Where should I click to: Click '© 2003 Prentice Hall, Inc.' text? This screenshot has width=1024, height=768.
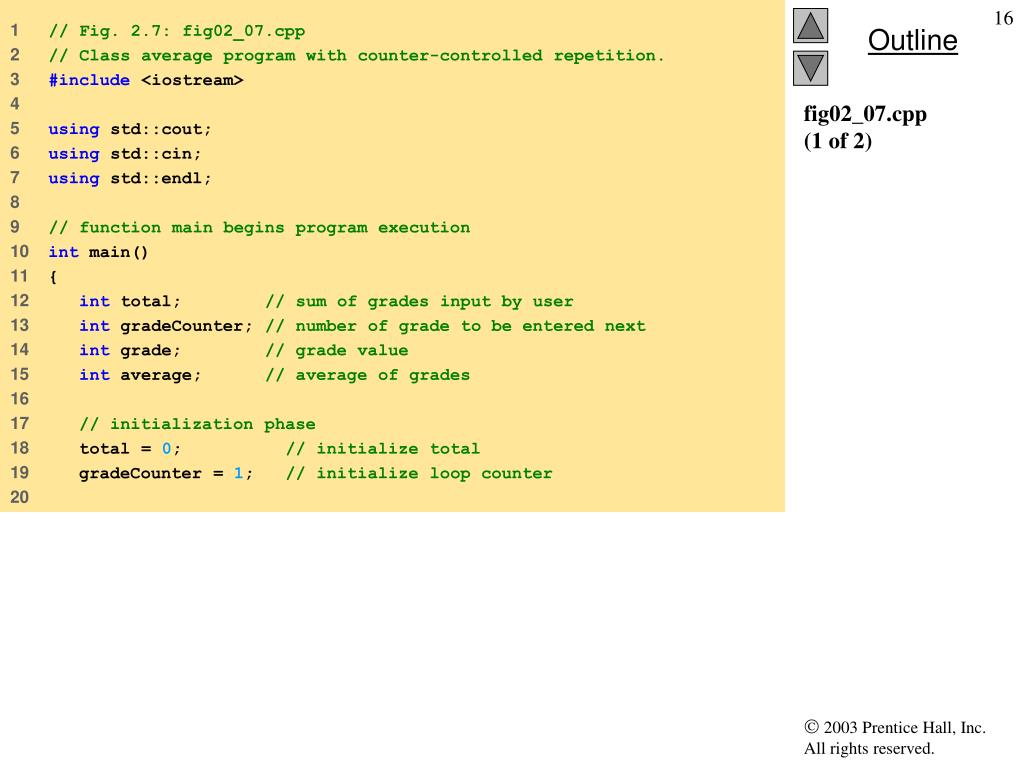895,728
